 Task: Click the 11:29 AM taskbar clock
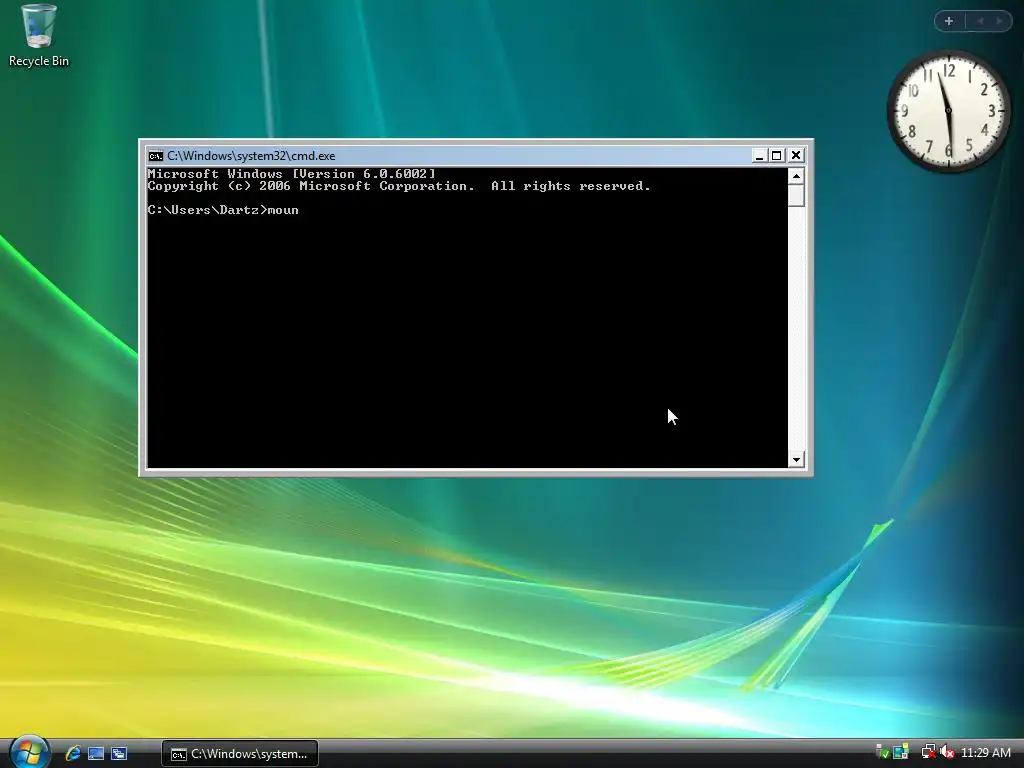(x=985, y=753)
